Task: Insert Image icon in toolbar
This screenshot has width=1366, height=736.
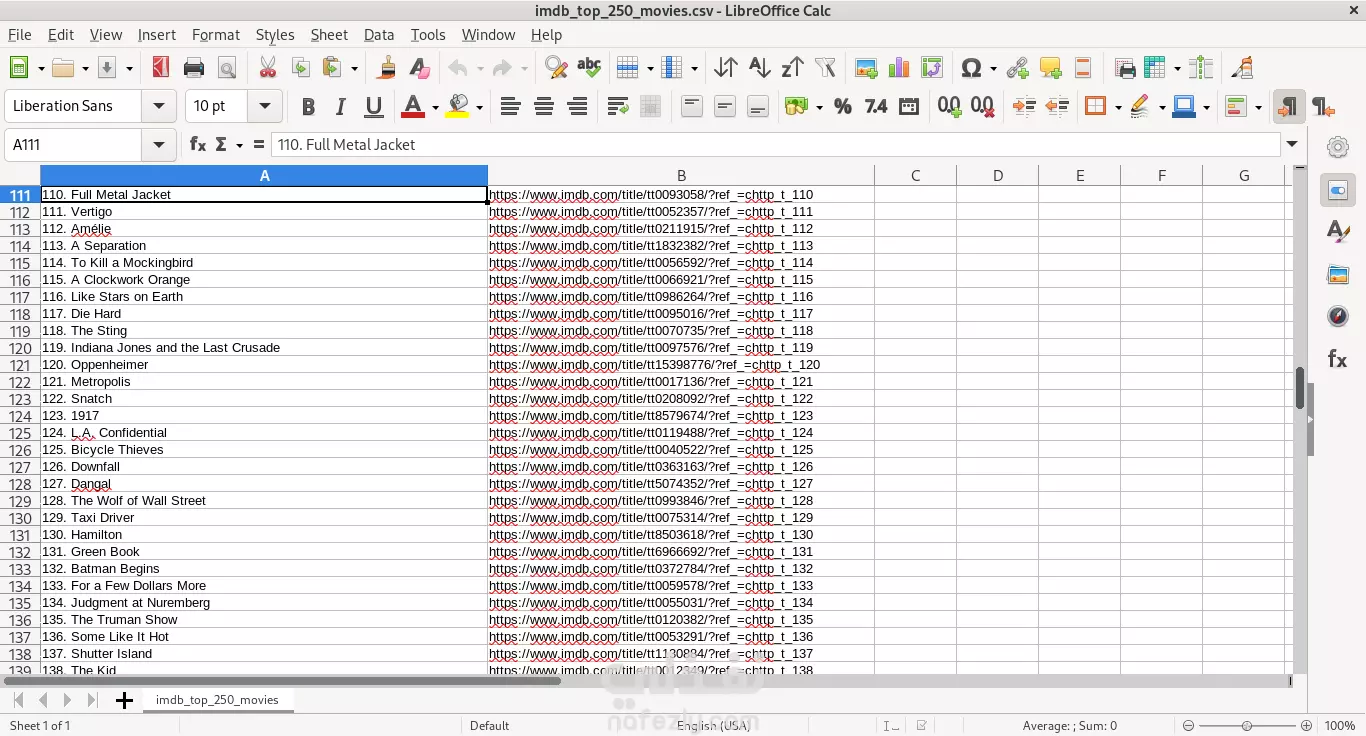Action: point(866,68)
